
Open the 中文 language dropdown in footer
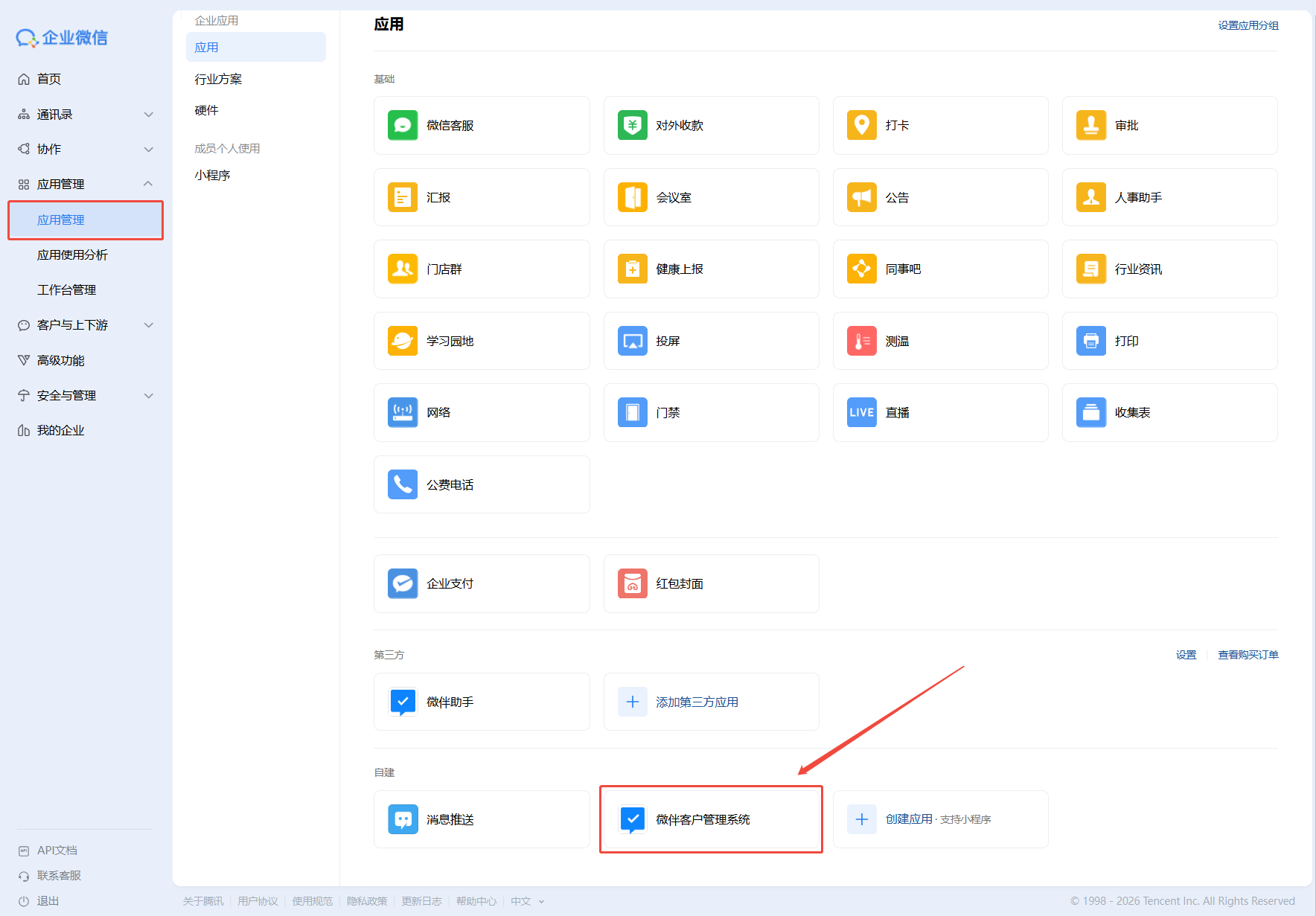tap(528, 901)
